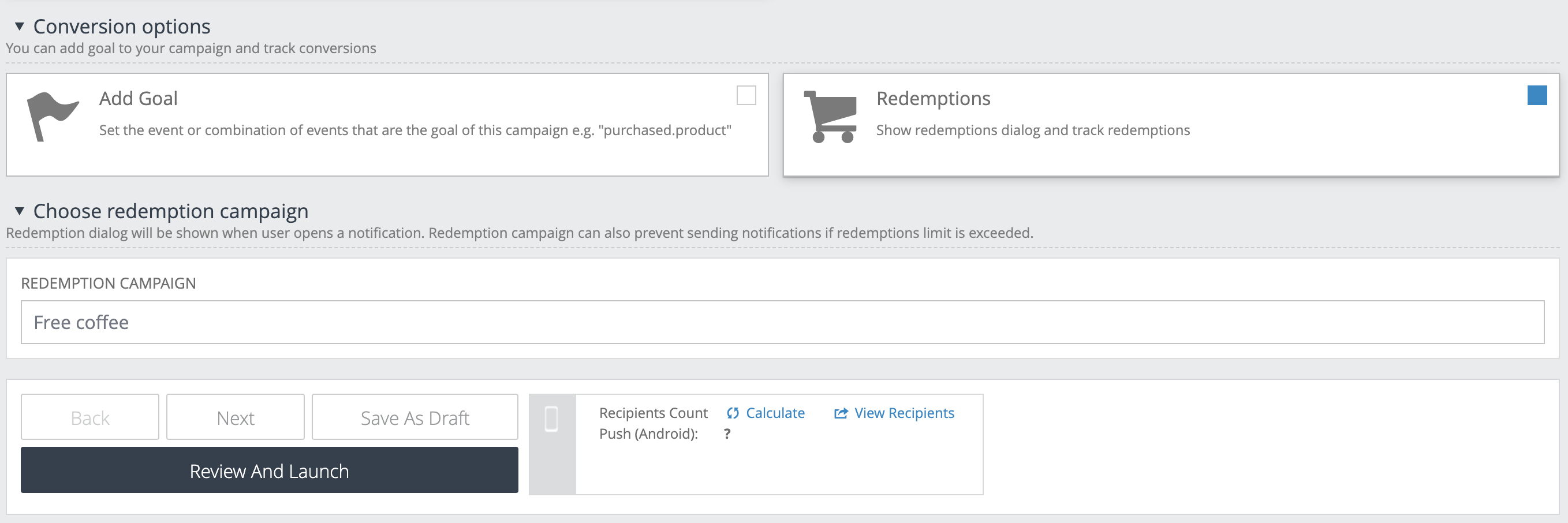The width and height of the screenshot is (1568, 523).
Task: Click the Calculate refresh icon
Action: 732,413
